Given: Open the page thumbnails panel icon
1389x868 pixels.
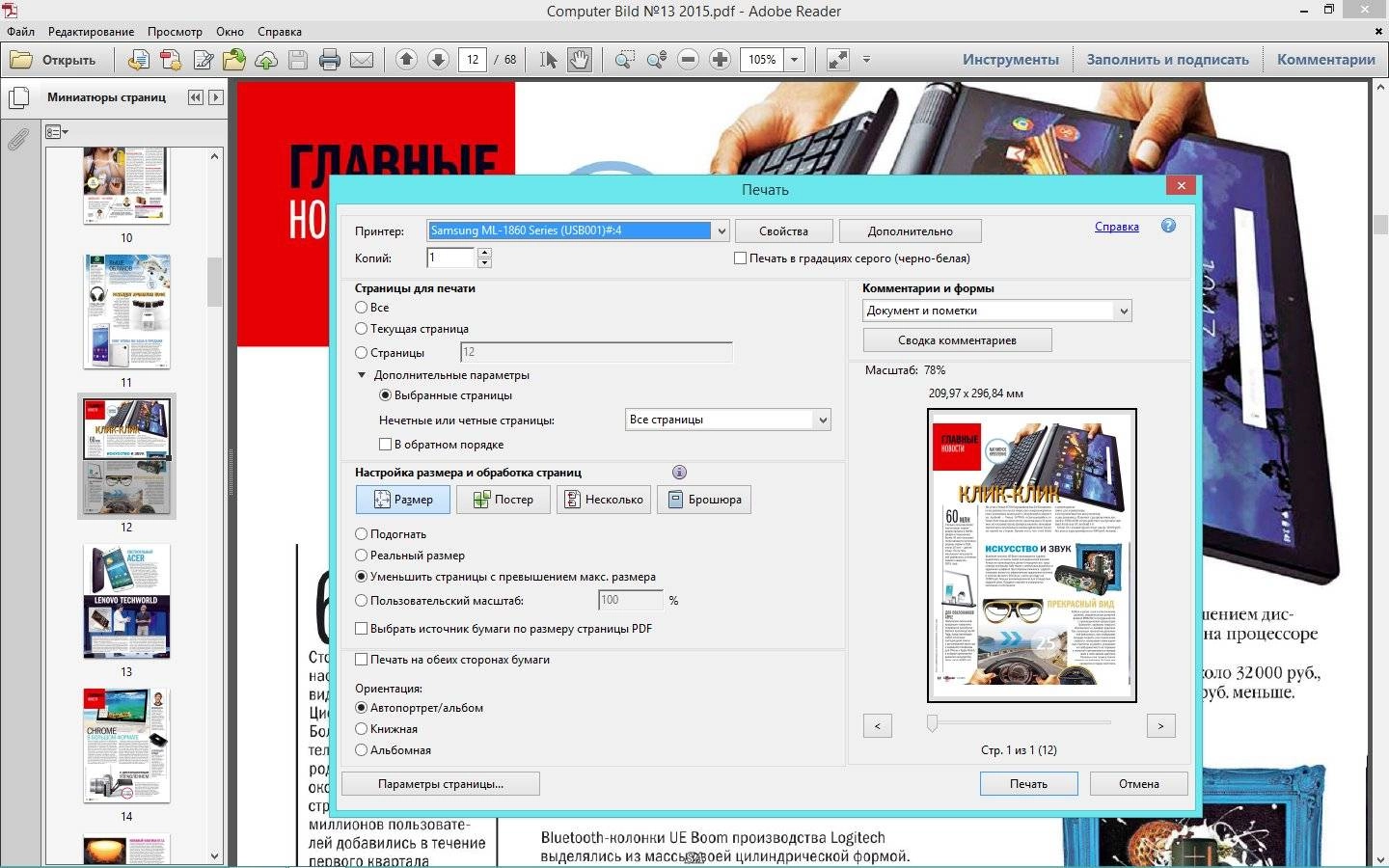Looking at the screenshot, I should point(18,98).
